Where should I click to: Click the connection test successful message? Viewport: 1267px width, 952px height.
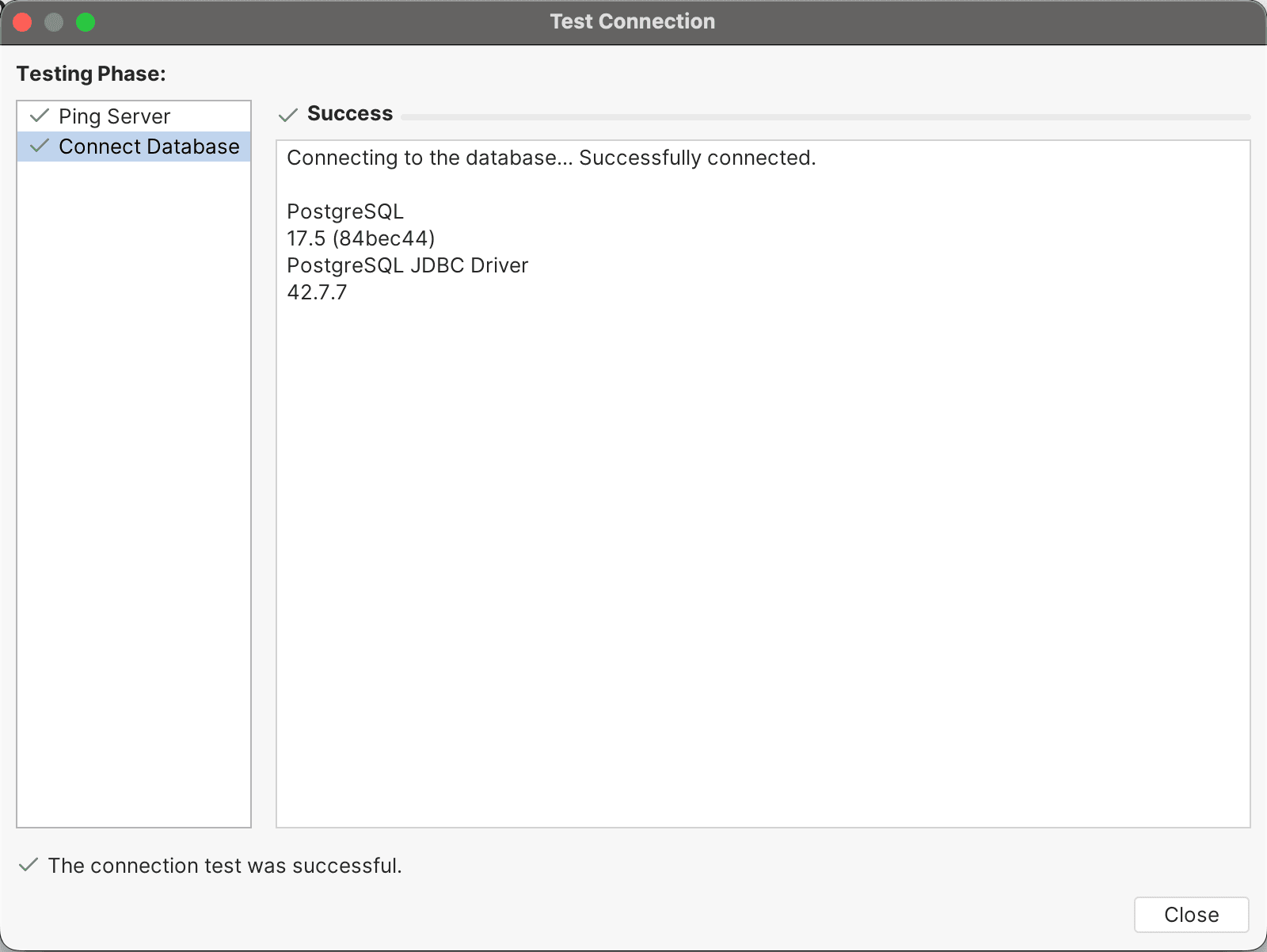(225, 866)
